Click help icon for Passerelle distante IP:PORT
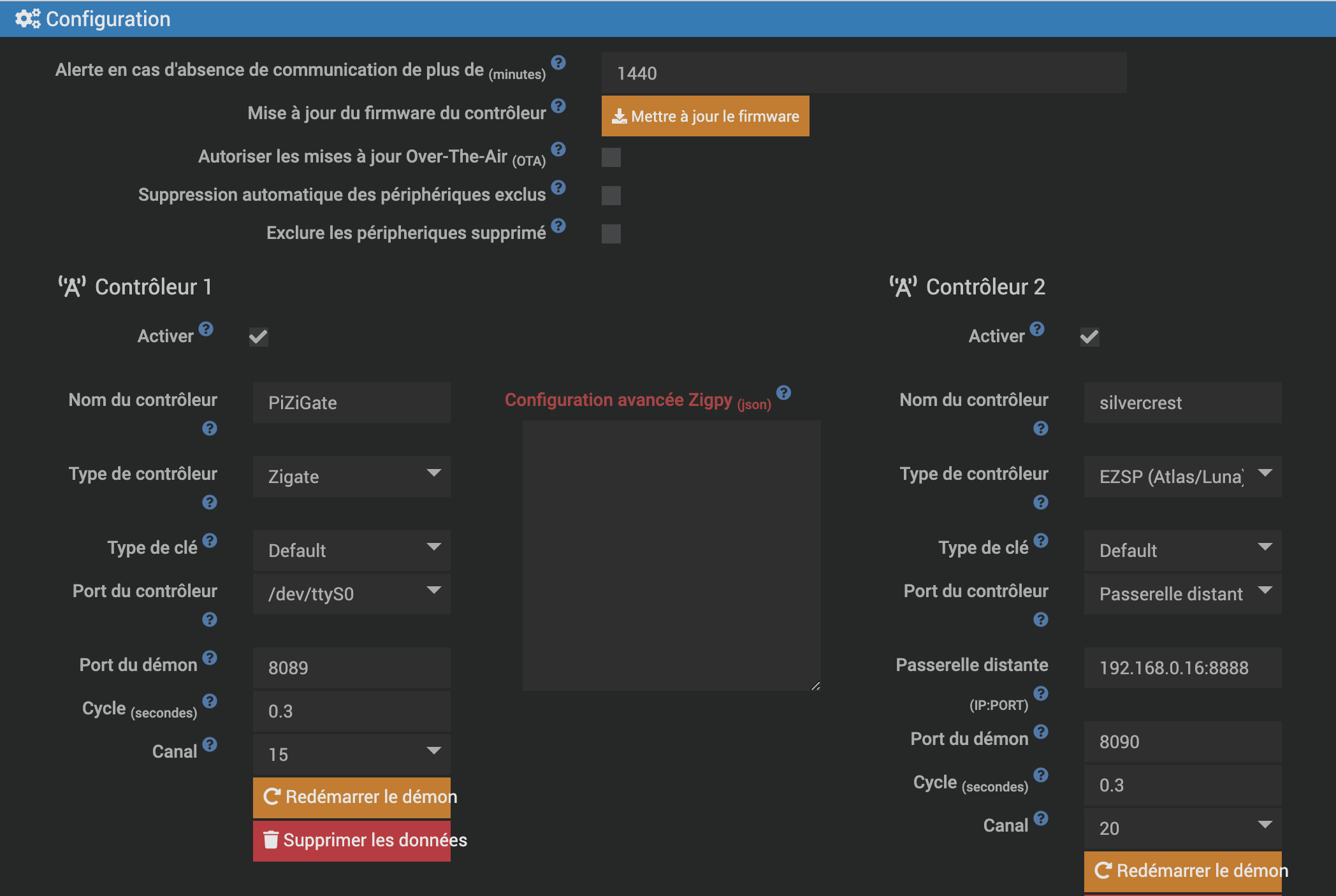The width and height of the screenshot is (1336, 896). pyautogui.click(x=1040, y=693)
